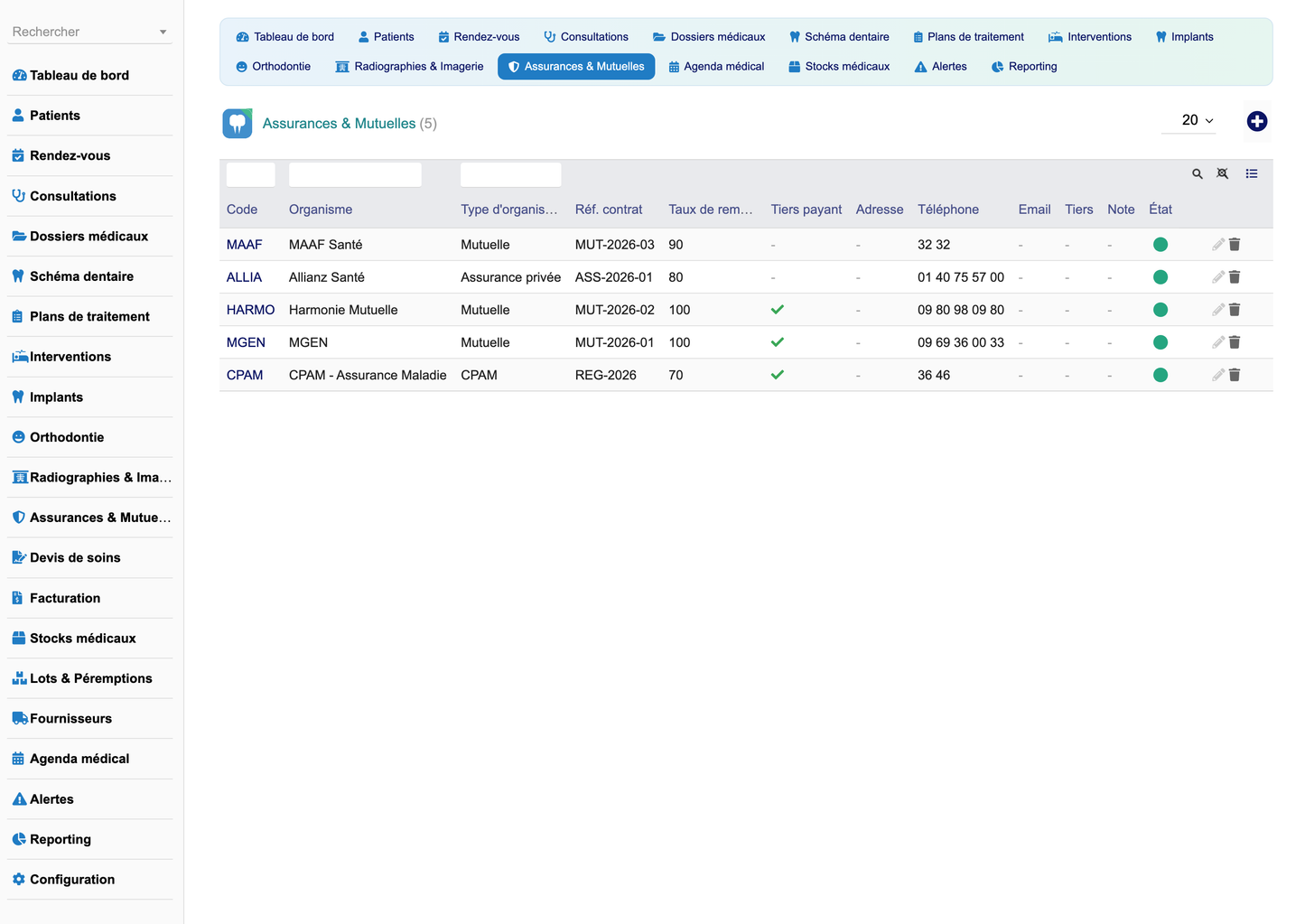Click the Configuration gear icon in sidebar
The width and height of the screenshot is (1305, 924).
tap(18, 879)
